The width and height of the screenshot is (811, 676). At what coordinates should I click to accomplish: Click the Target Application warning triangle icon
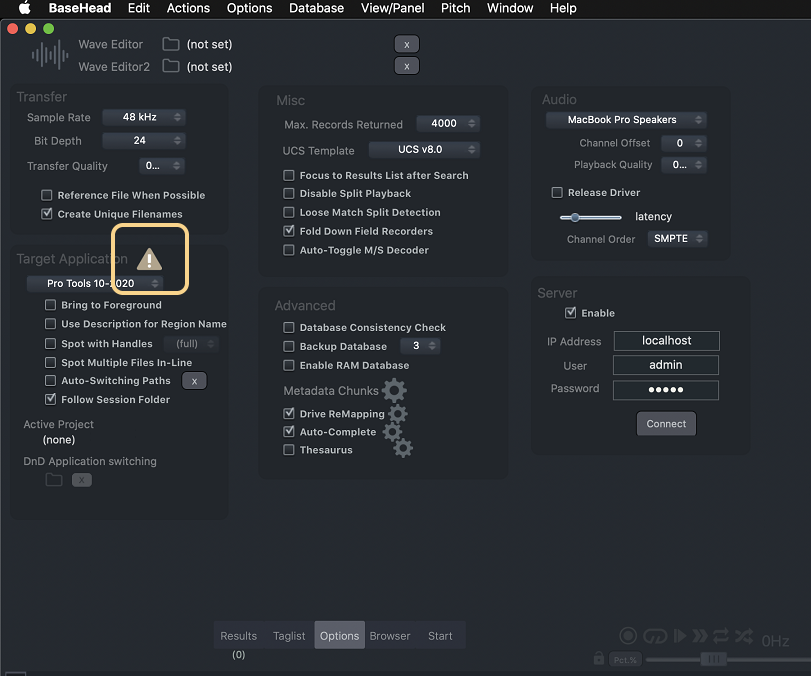(149, 259)
